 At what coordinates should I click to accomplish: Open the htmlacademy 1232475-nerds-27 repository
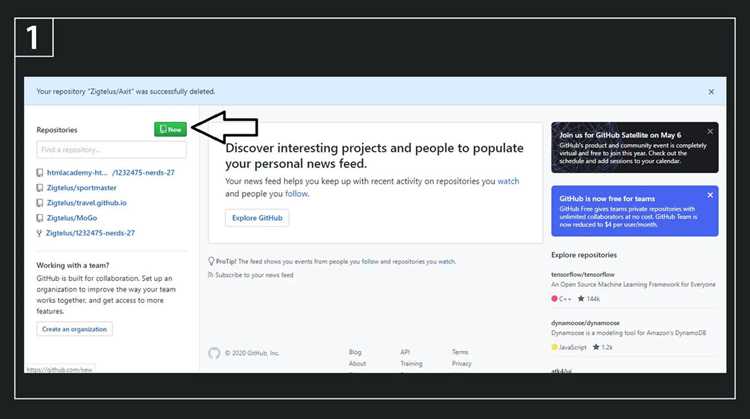point(110,173)
